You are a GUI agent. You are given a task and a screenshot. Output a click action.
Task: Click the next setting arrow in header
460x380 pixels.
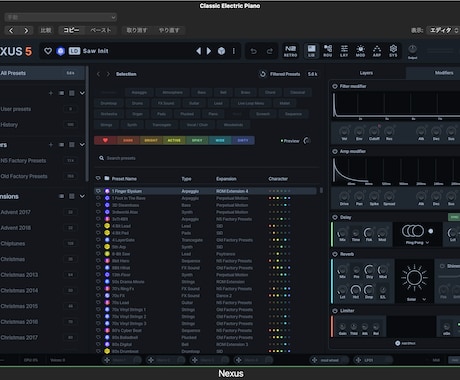tap(26, 31)
